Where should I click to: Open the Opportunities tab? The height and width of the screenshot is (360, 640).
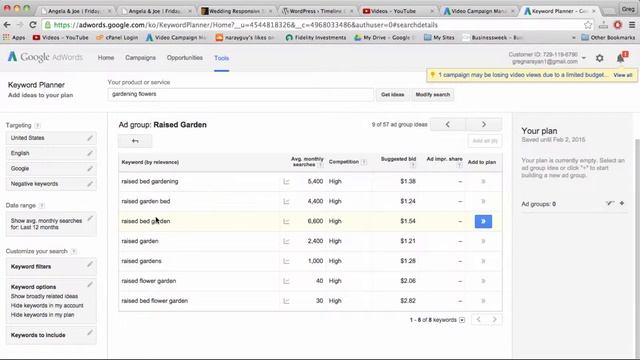(184, 58)
